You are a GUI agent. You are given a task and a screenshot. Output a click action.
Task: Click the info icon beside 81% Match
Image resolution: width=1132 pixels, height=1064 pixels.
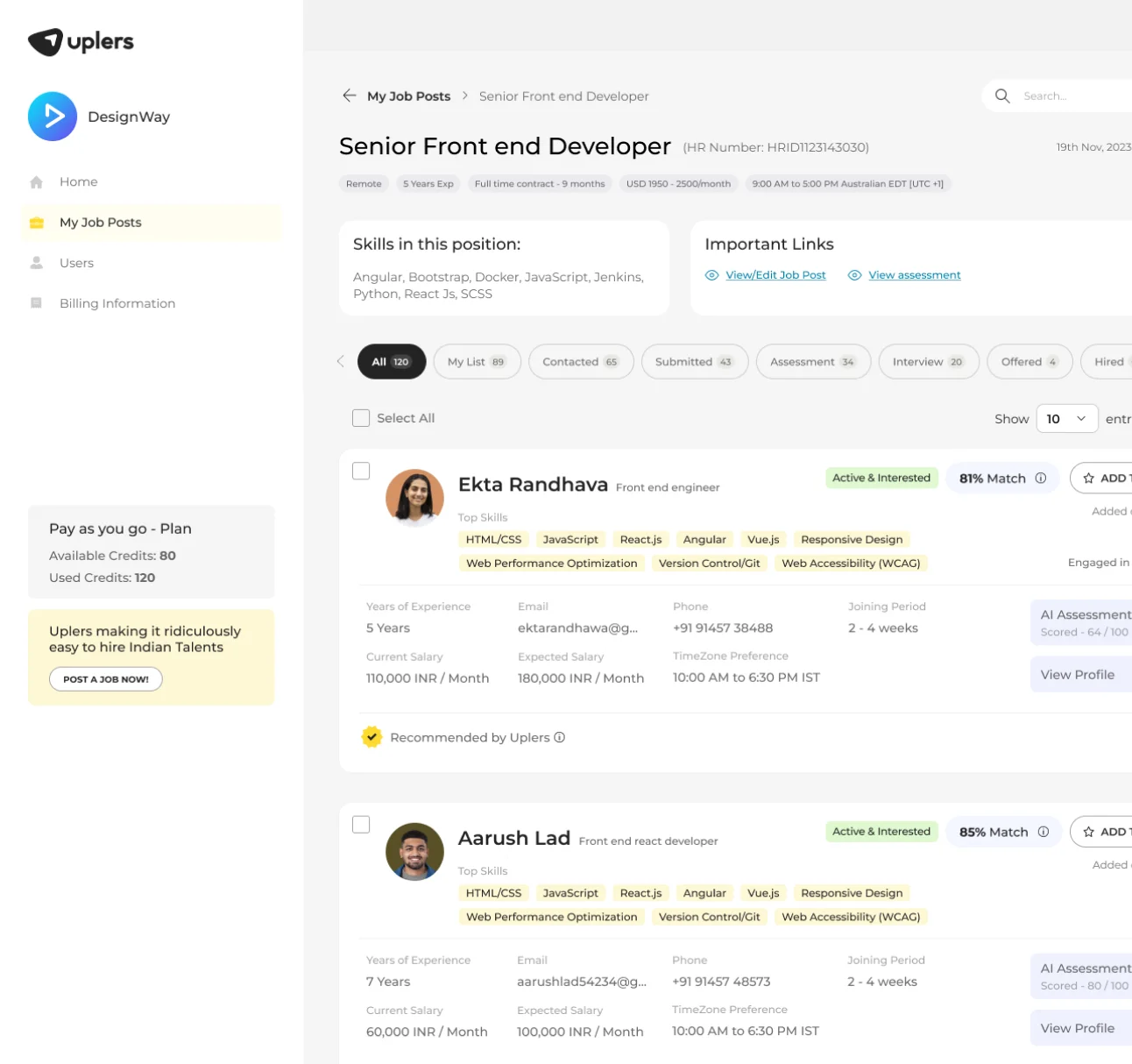(x=1041, y=479)
